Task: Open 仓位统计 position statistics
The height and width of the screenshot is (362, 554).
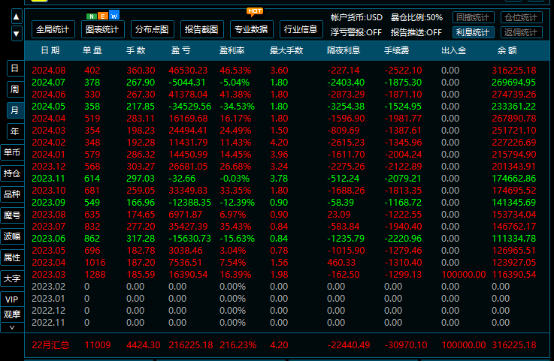Action: click(521, 17)
